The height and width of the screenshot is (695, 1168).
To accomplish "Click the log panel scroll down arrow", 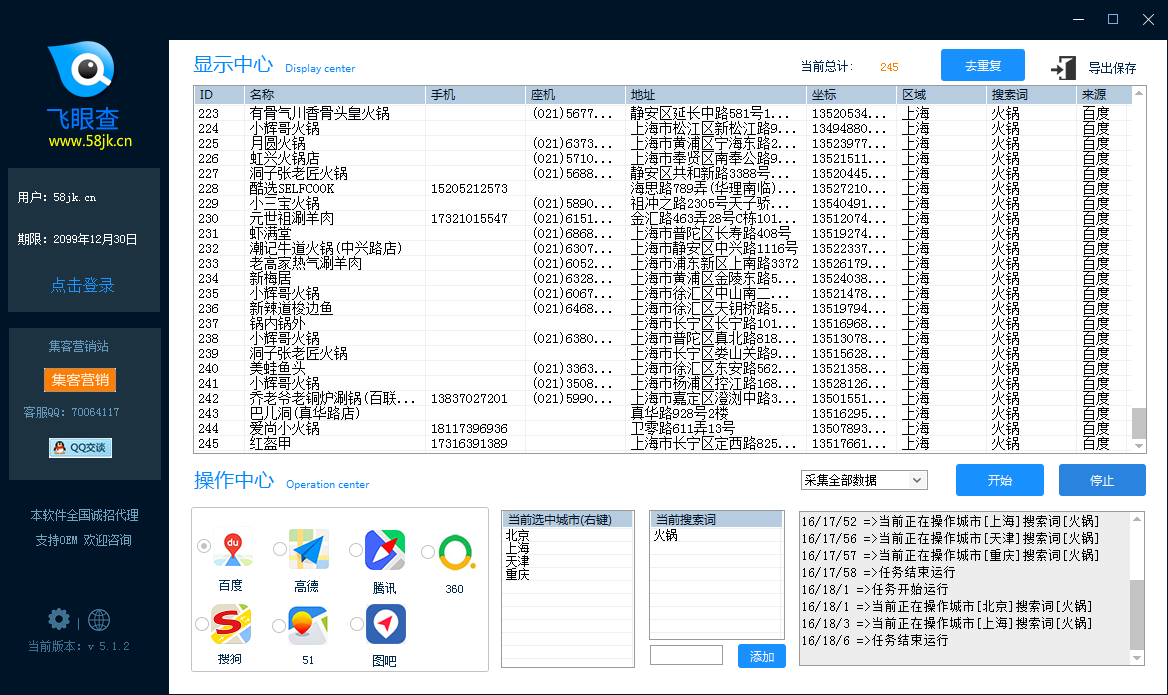I will (1137, 658).
